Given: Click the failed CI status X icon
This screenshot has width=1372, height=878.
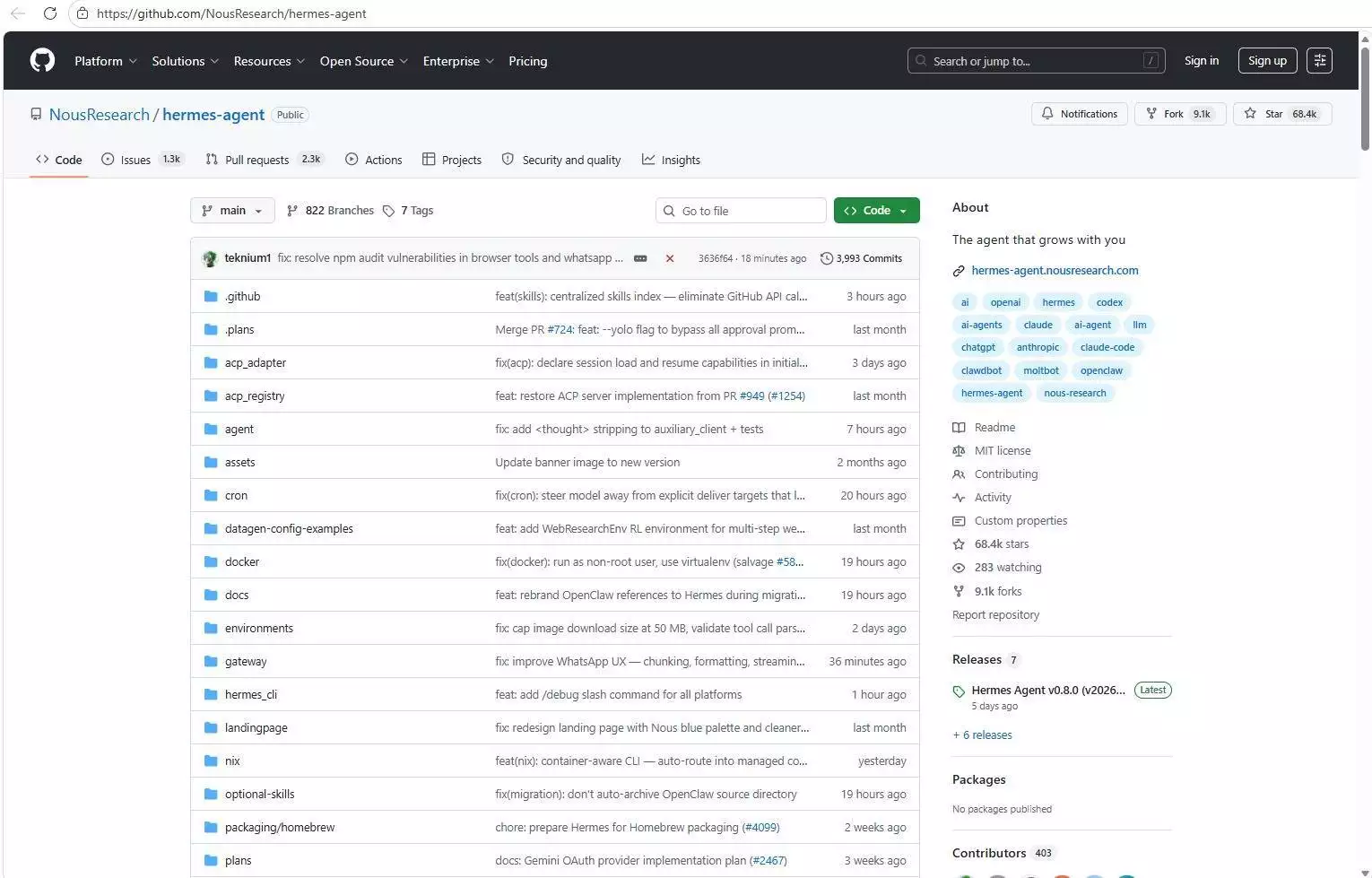Looking at the screenshot, I should click(x=669, y=258).
